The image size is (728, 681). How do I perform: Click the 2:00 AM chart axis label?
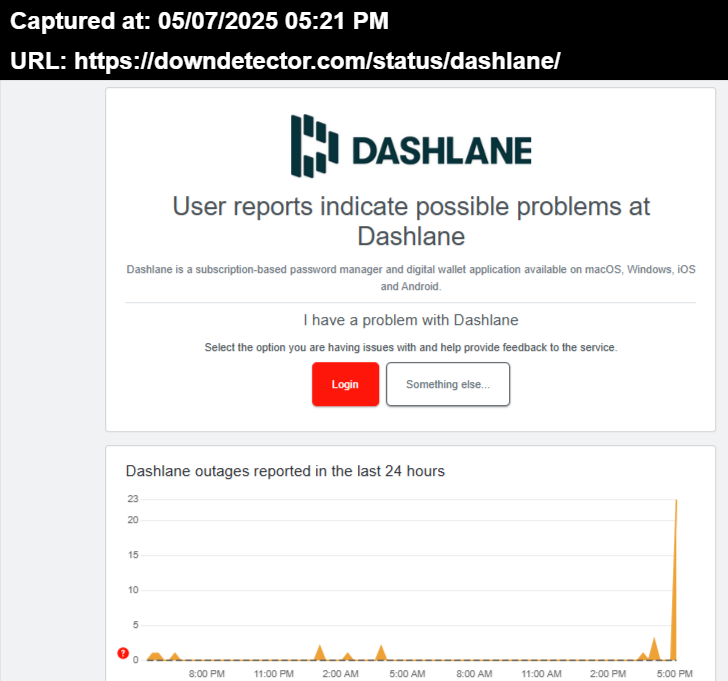[x=340, y=673]
